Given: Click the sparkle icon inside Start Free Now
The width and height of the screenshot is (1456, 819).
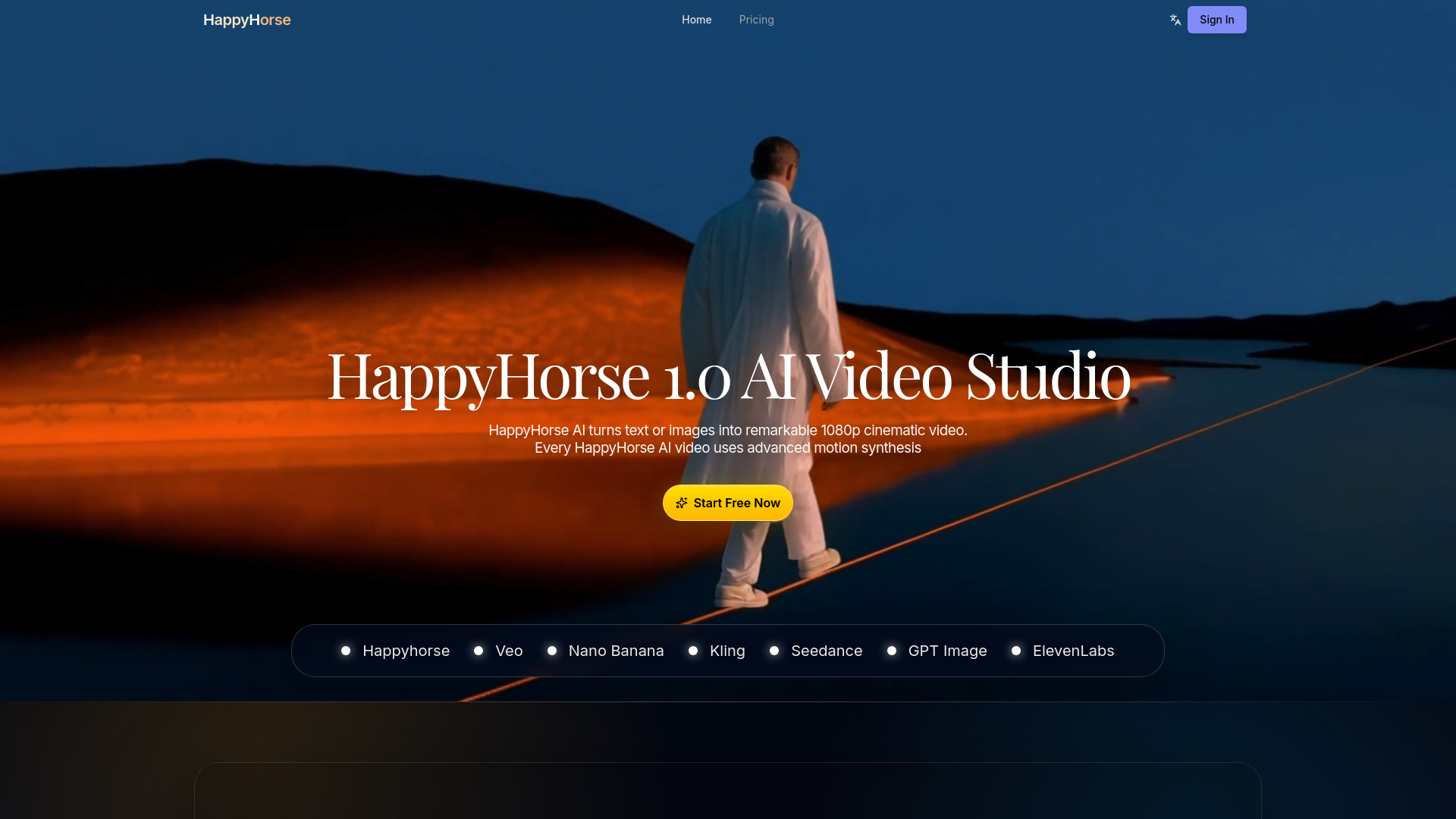Looking at the screenshot, I should click(682, 503).
